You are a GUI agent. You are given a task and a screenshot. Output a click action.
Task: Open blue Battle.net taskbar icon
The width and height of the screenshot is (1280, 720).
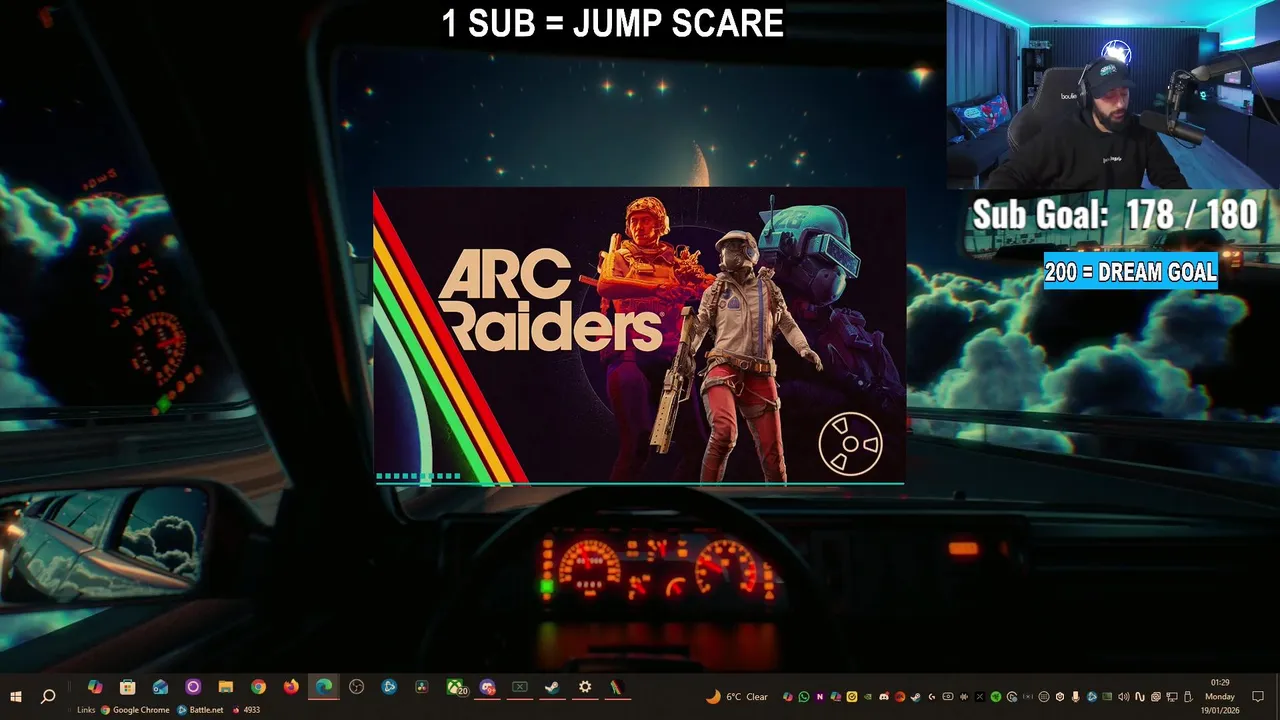[389, 687]
